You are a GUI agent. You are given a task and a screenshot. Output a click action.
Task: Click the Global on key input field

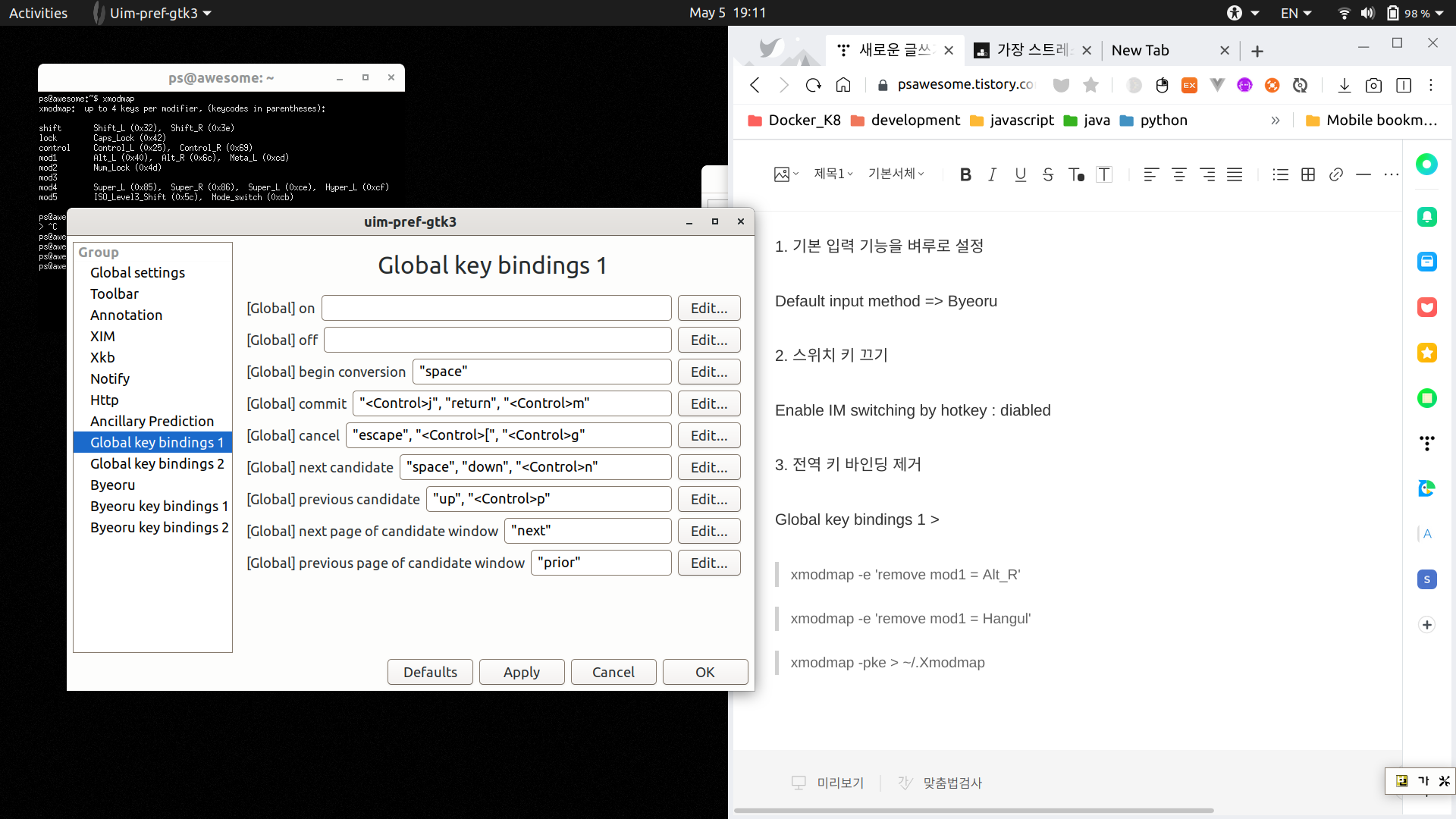tap(496, 308)
